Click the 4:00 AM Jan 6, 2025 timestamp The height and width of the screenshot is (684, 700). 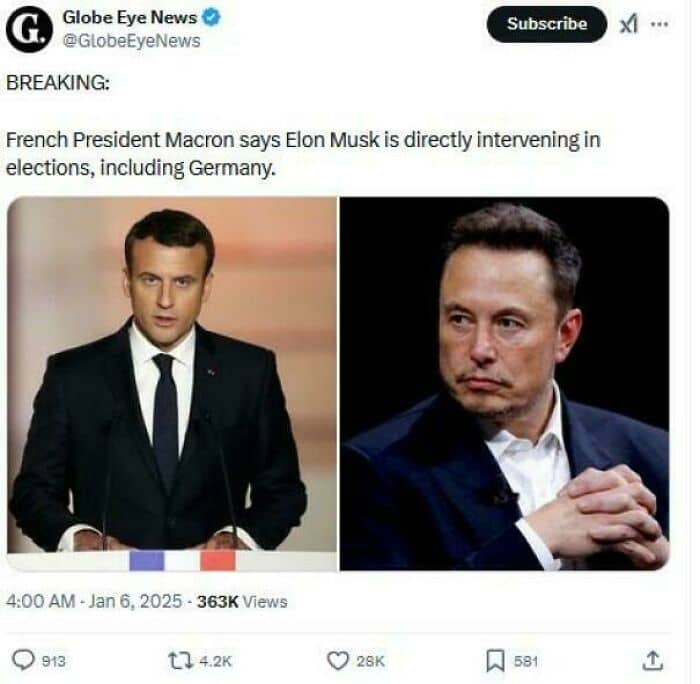(94, 601)
